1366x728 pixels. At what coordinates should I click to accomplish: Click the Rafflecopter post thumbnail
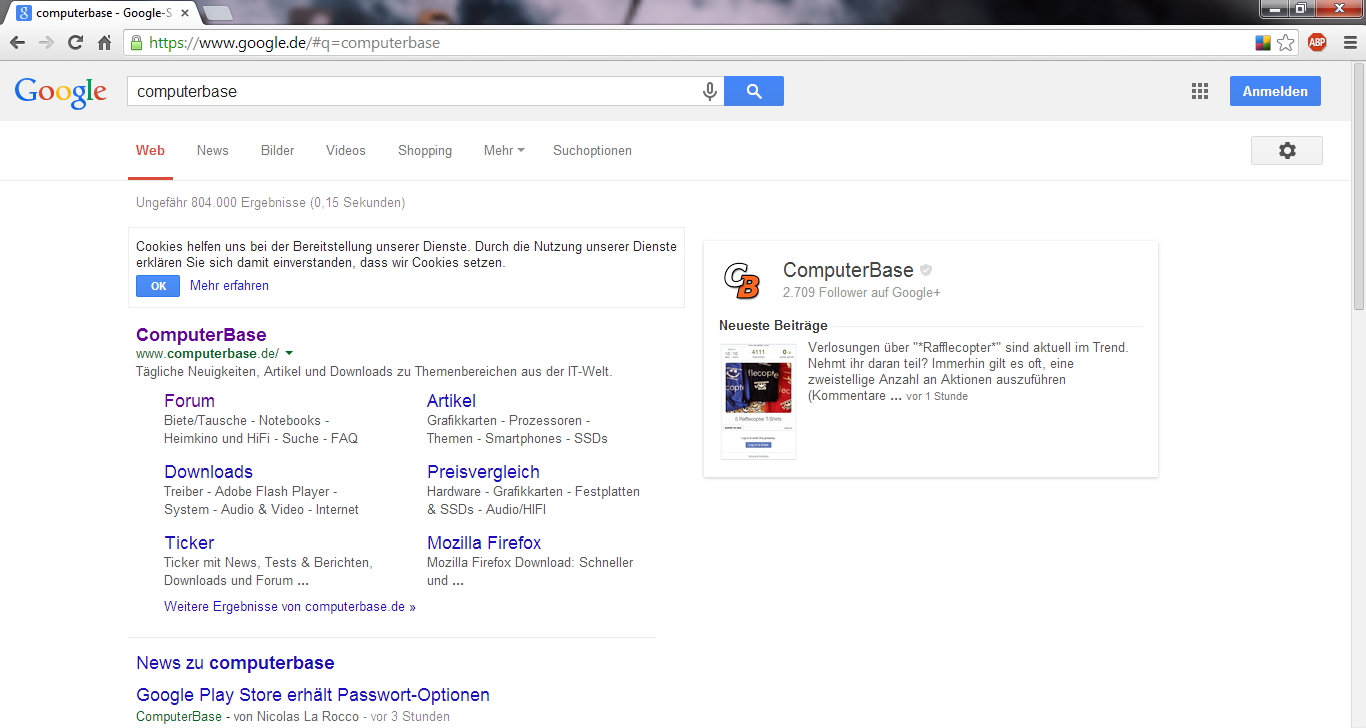pyautogui.click(x=758, y=401)
